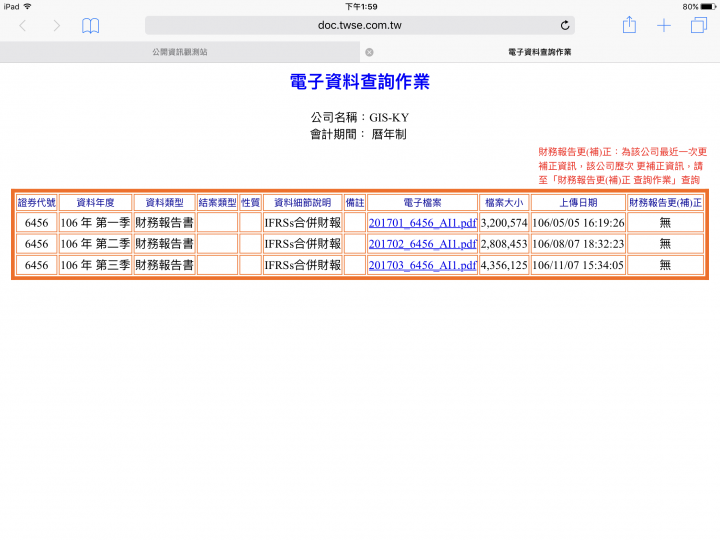The height and width of the screenshot is (540, 720).
Task: Add a new tab with plus icon
Action: pyautogui.click(x=664, y=26)
